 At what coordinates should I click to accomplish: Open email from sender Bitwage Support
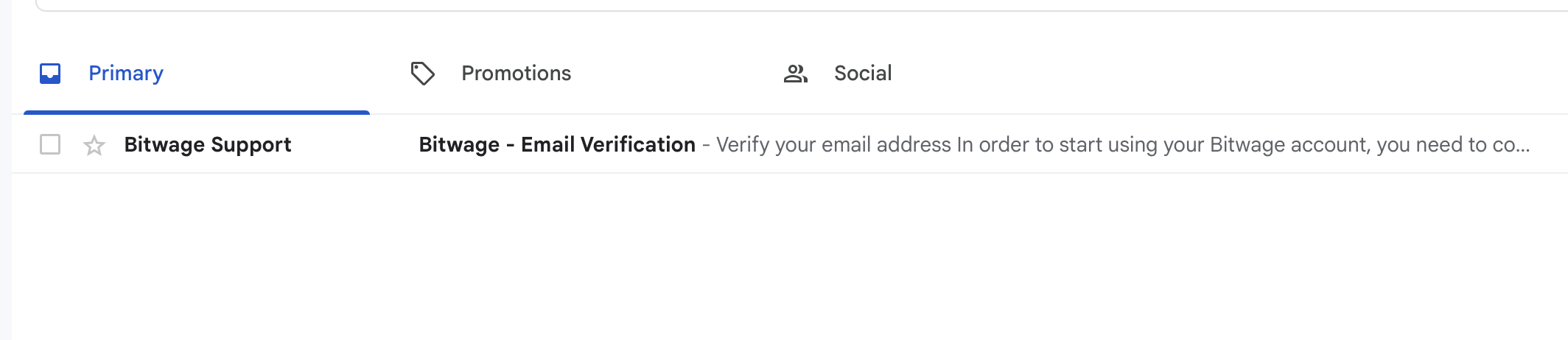(208, 144)
